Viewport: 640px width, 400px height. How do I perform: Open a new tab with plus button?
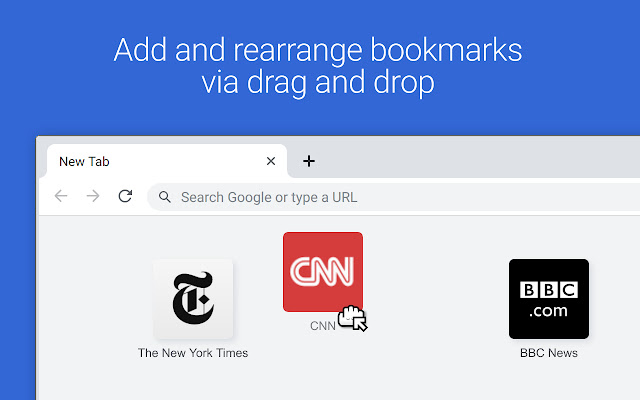[x=309, y=161]
